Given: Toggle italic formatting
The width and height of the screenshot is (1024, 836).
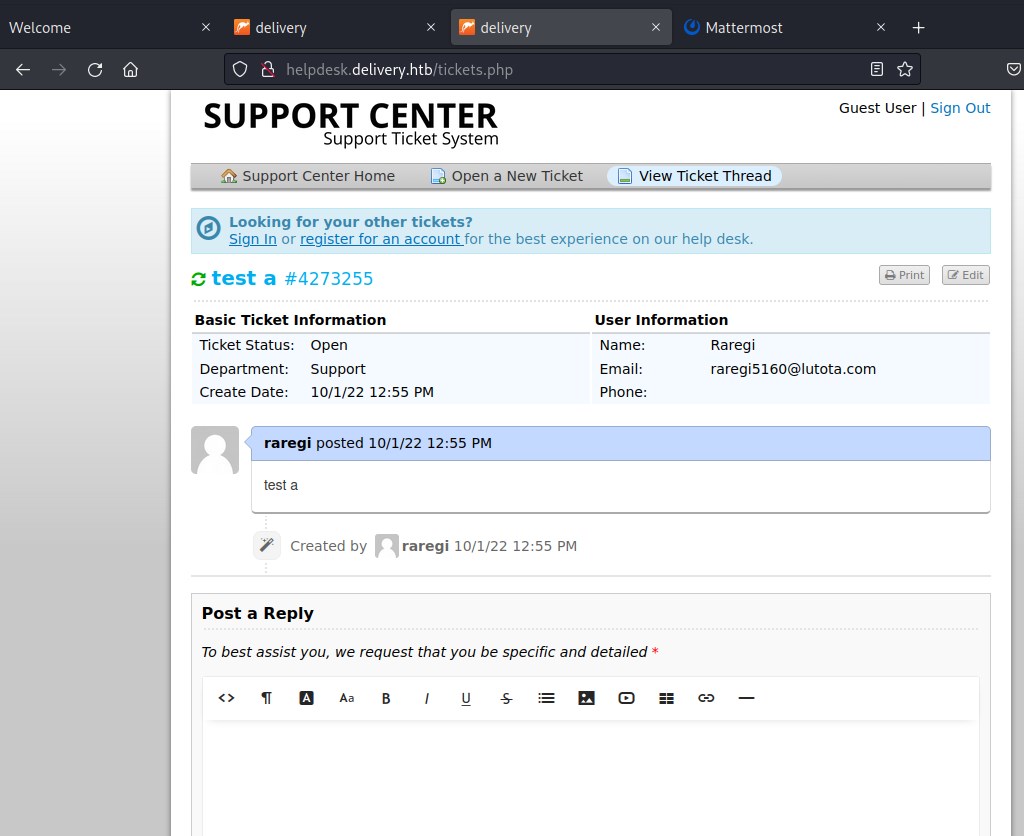Looking at the screenshot, I should pos(427,698).
